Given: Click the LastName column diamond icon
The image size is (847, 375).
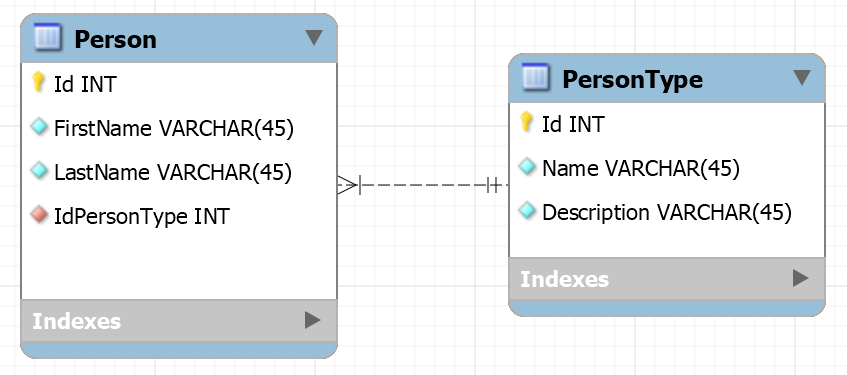Looking at the screenshot, I should [x=39, y=171].
